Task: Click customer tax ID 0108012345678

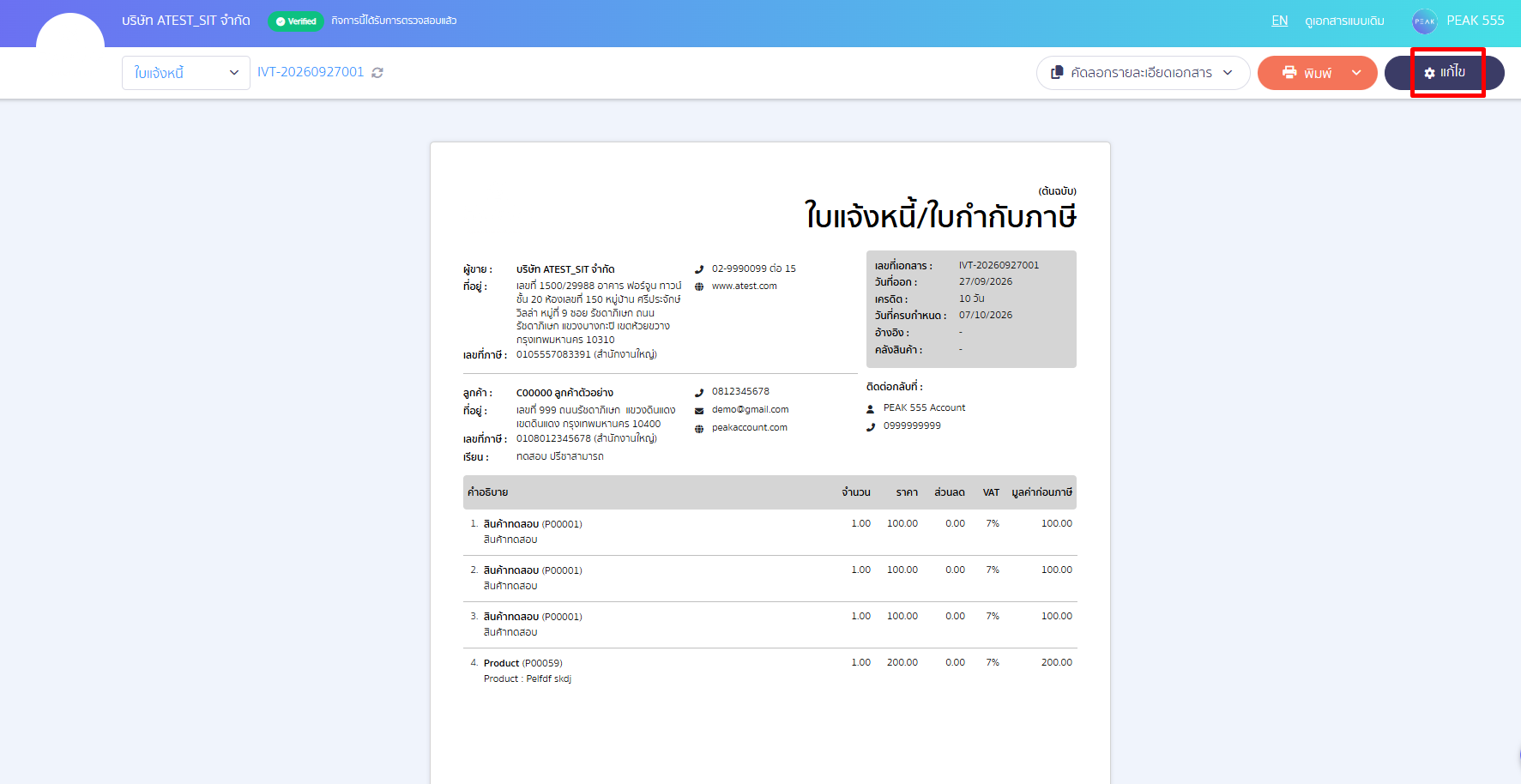Action: [553, 438]
